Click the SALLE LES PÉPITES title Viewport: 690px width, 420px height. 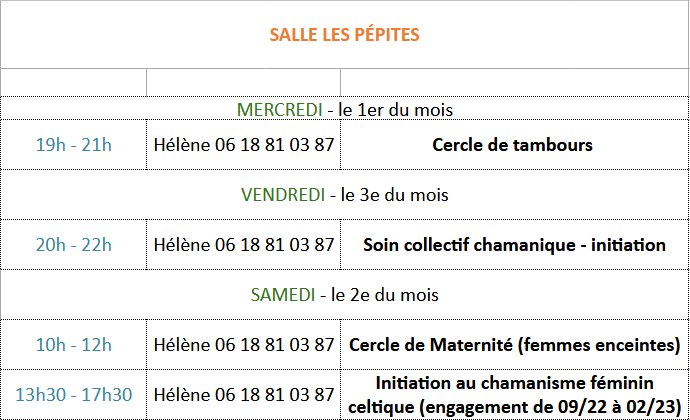point(344,35)
